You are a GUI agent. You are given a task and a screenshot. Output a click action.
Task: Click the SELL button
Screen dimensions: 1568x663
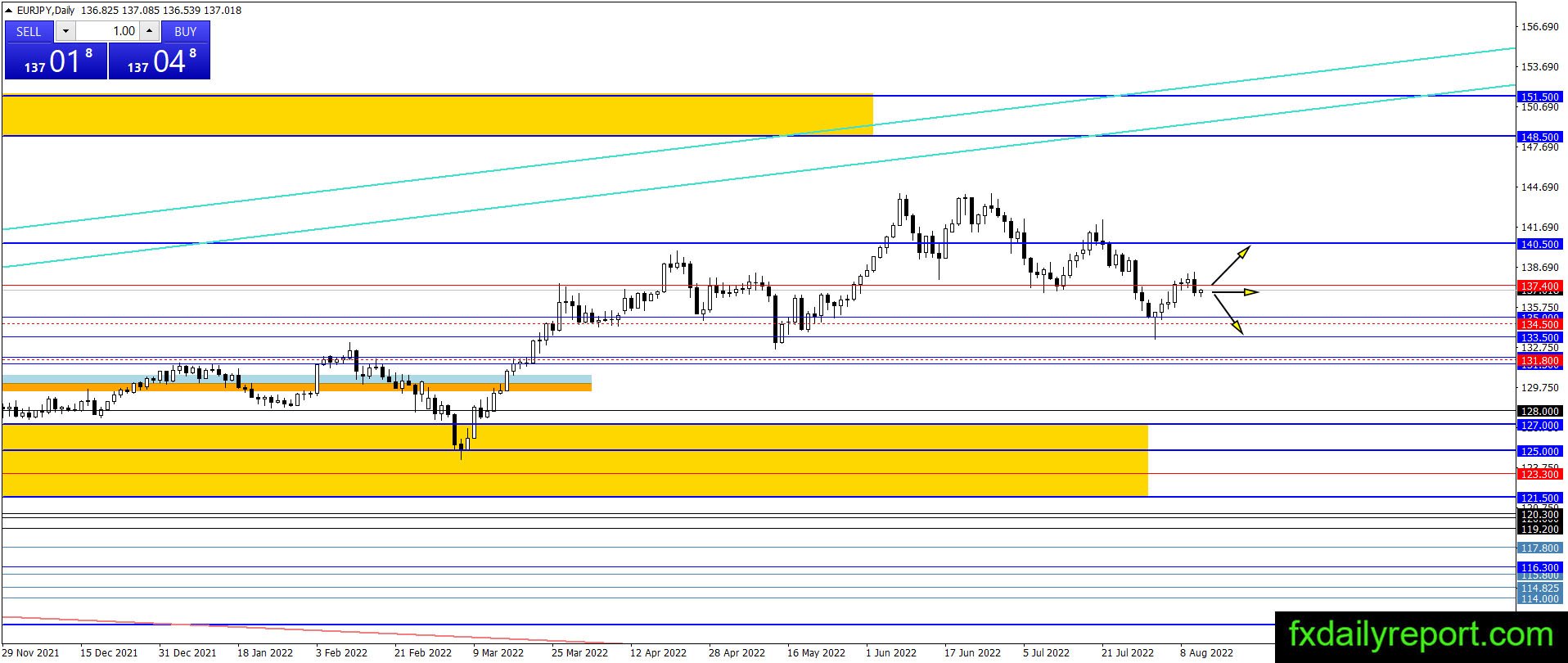pyautogui.click(x=29, y=31)
